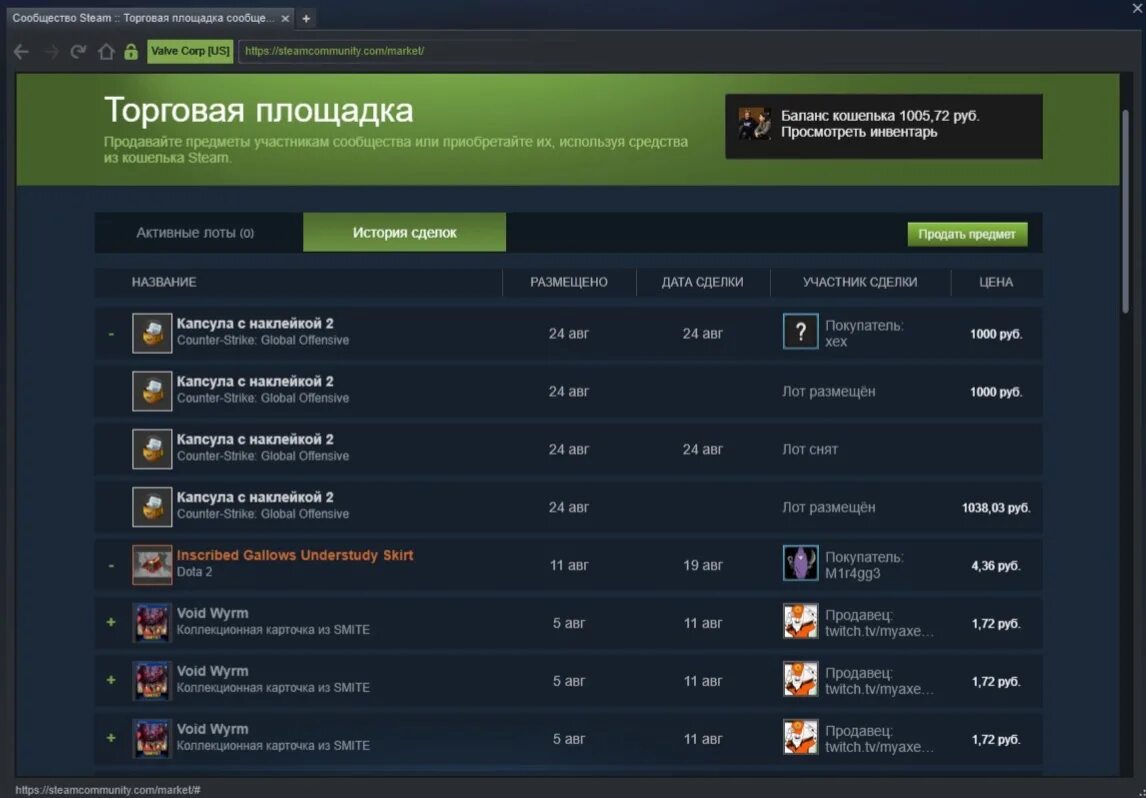1146x798 pixels.
Task: Click Продать предмет button
Action: click(x=967, y=234)
